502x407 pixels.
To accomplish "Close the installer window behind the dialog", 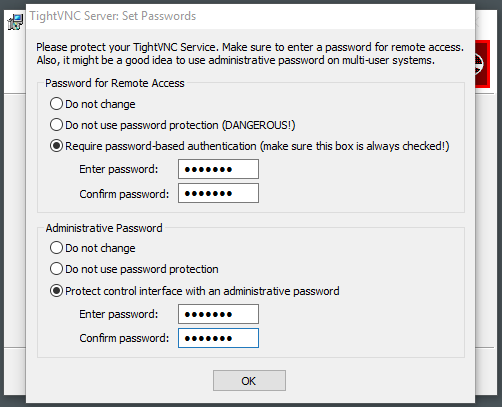I will click(477, 23).
